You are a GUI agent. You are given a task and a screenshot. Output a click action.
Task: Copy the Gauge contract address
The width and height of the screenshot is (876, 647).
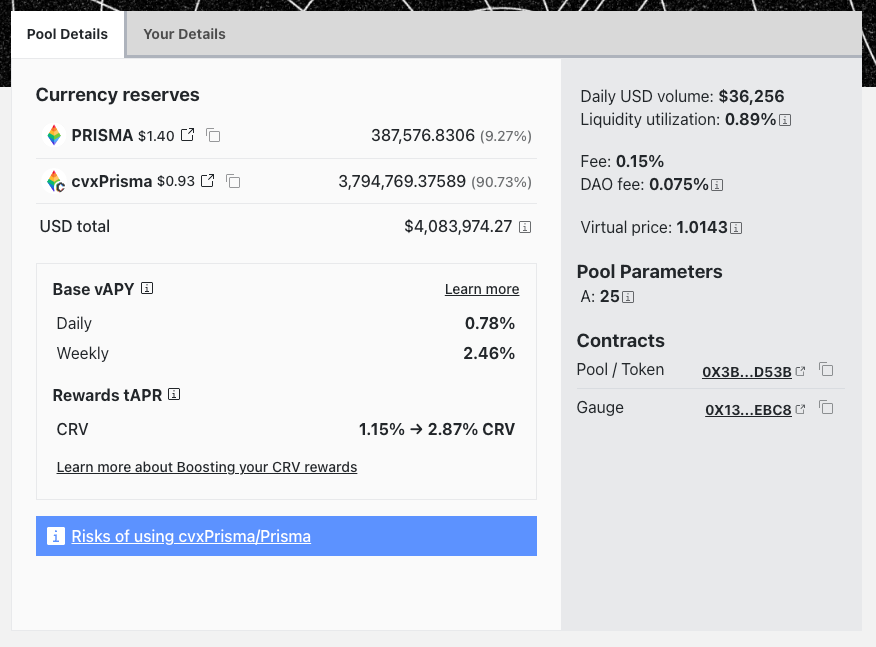coord(826,408)
